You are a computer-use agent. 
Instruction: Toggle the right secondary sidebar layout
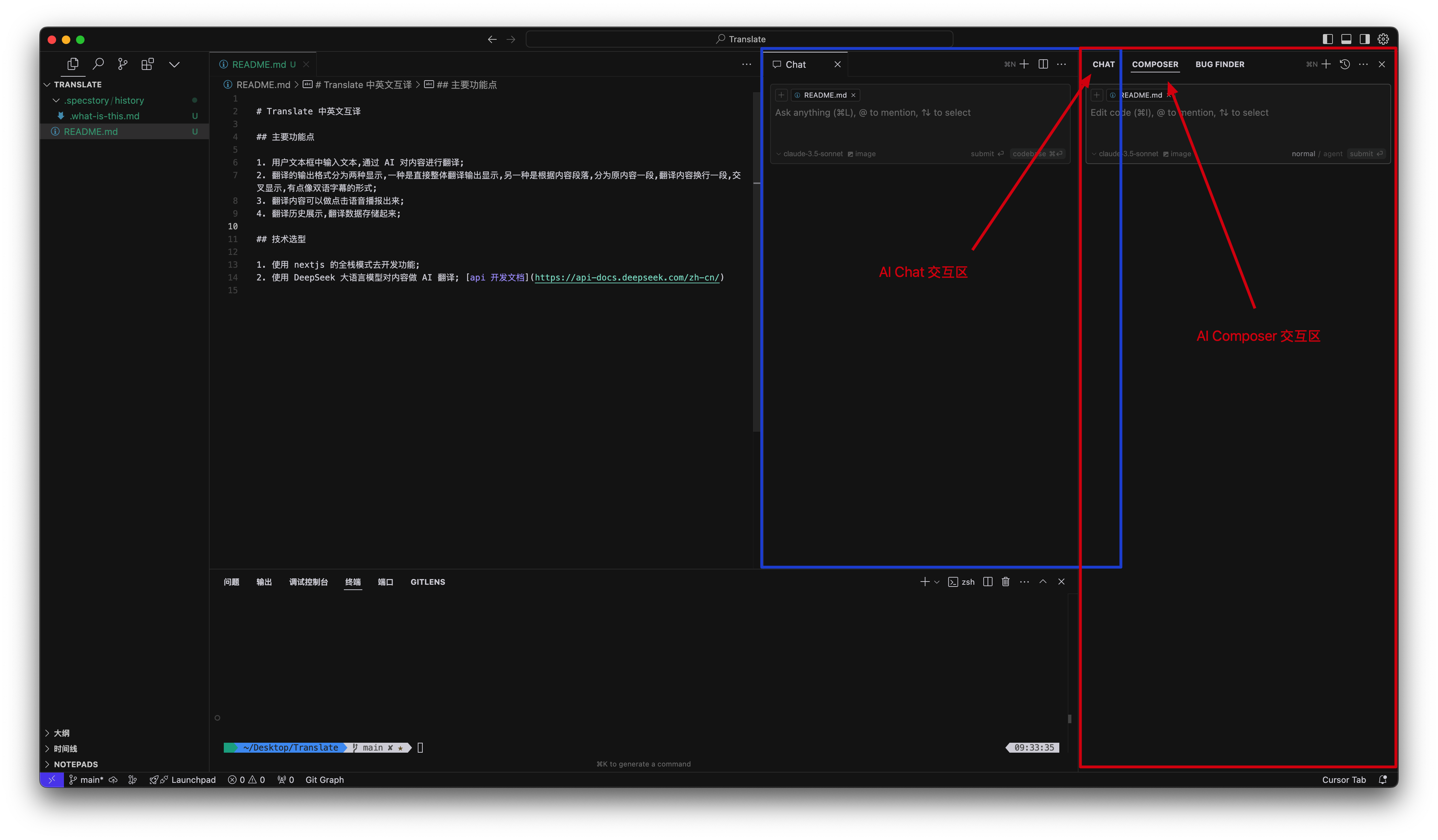click(1364, 39)
